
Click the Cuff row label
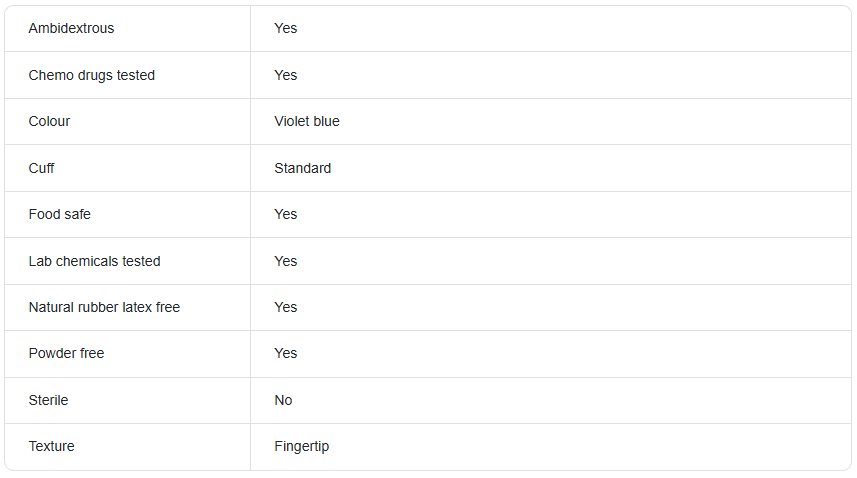(x=41, y=168)
